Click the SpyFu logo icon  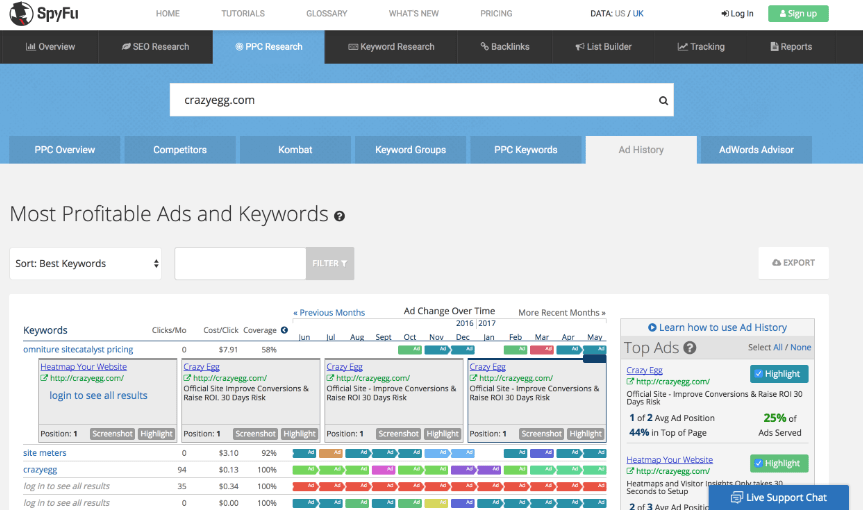point(20,14)
